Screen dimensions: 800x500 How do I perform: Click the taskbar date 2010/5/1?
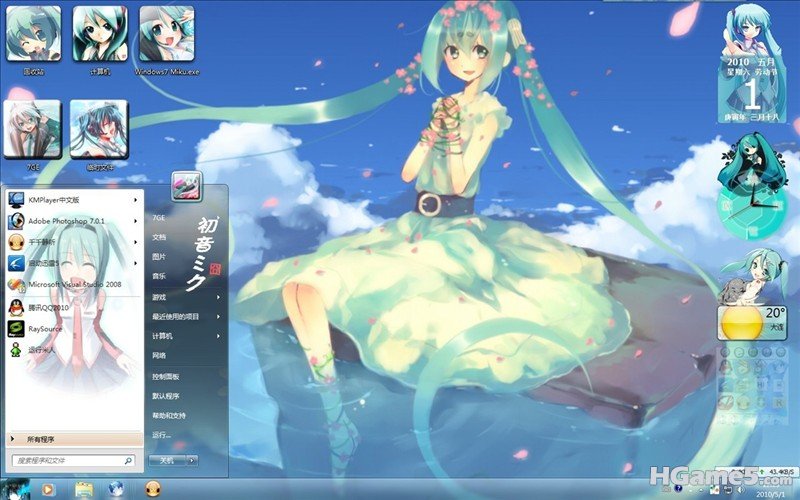(769, 494)
